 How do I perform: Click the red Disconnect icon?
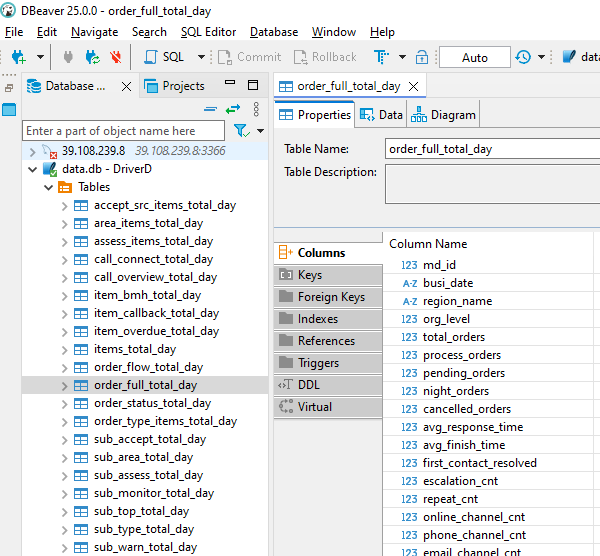(116, 57)
